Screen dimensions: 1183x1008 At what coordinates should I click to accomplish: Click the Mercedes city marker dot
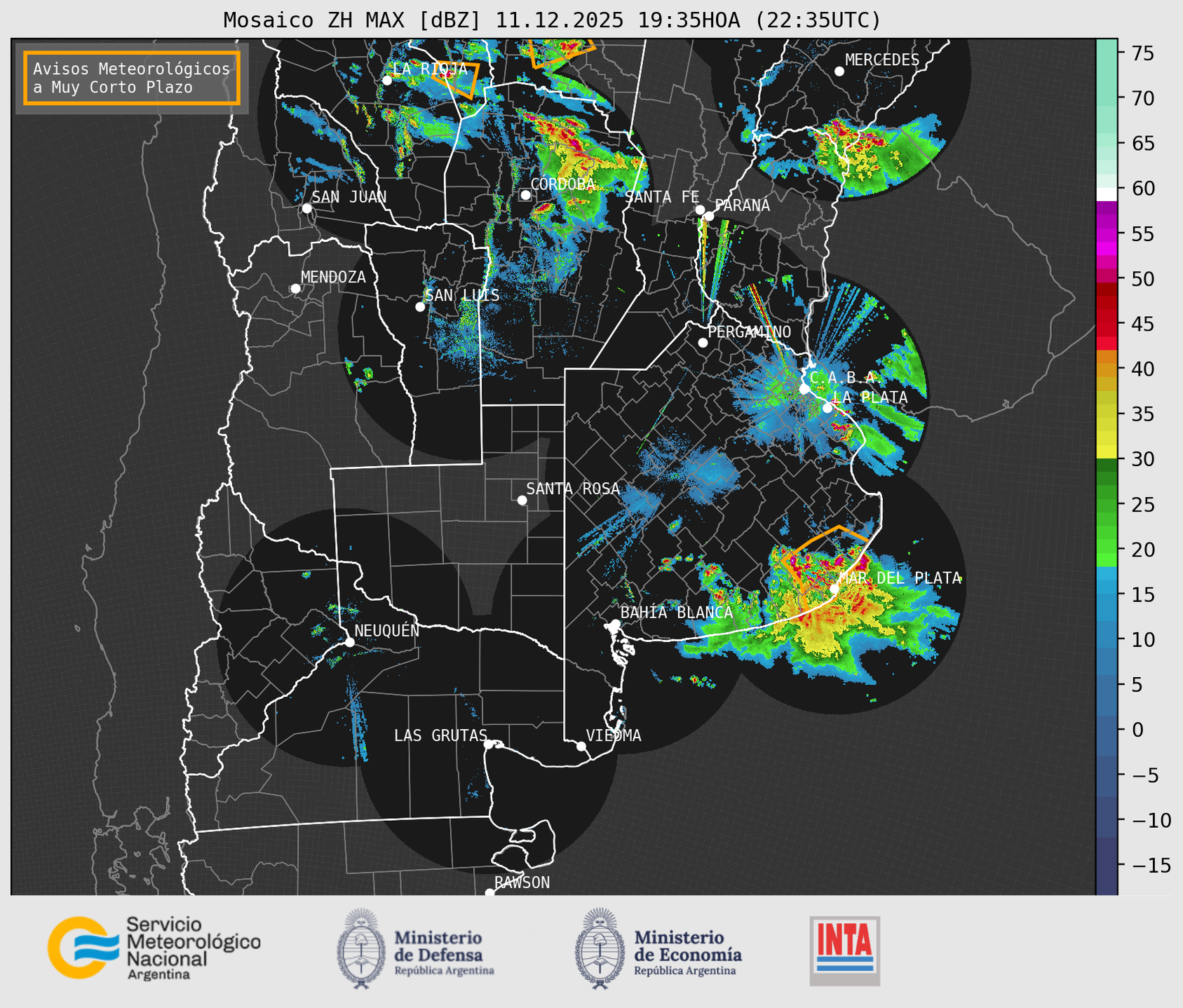839,71
